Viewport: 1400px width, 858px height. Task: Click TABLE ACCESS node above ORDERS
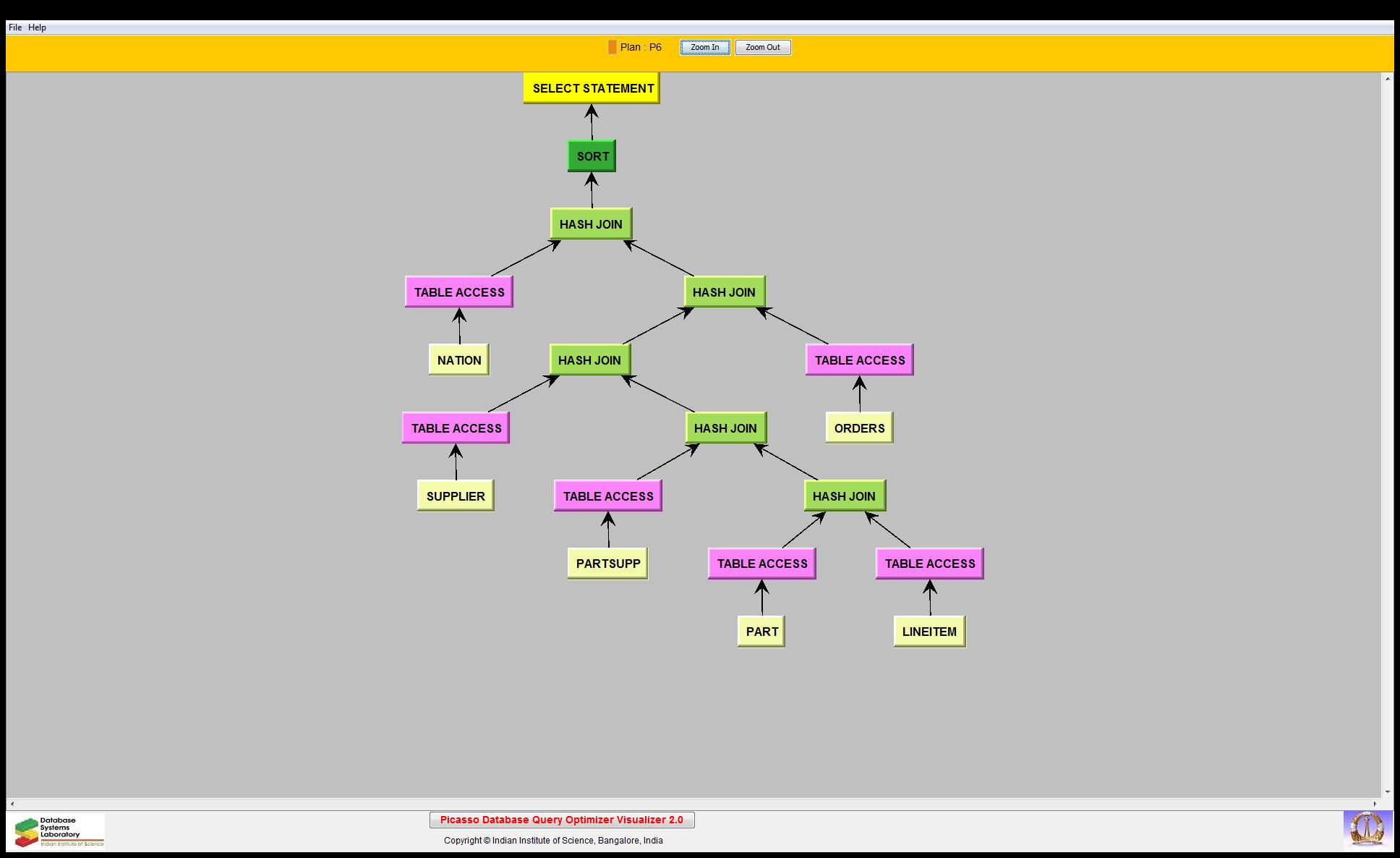tap(859, 360)
